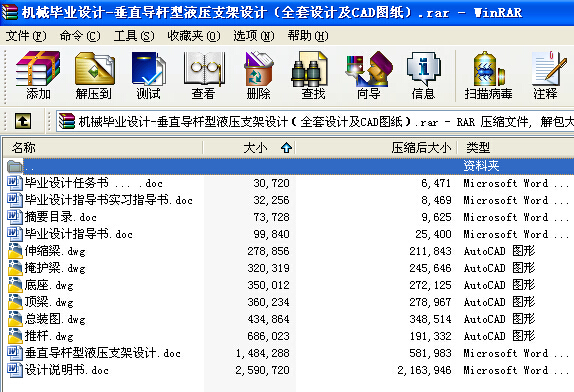This screenshot has width=574, height=392.
Task: Click packed size value 191,332
Action: pyautogui.click(x=430, y=336)
